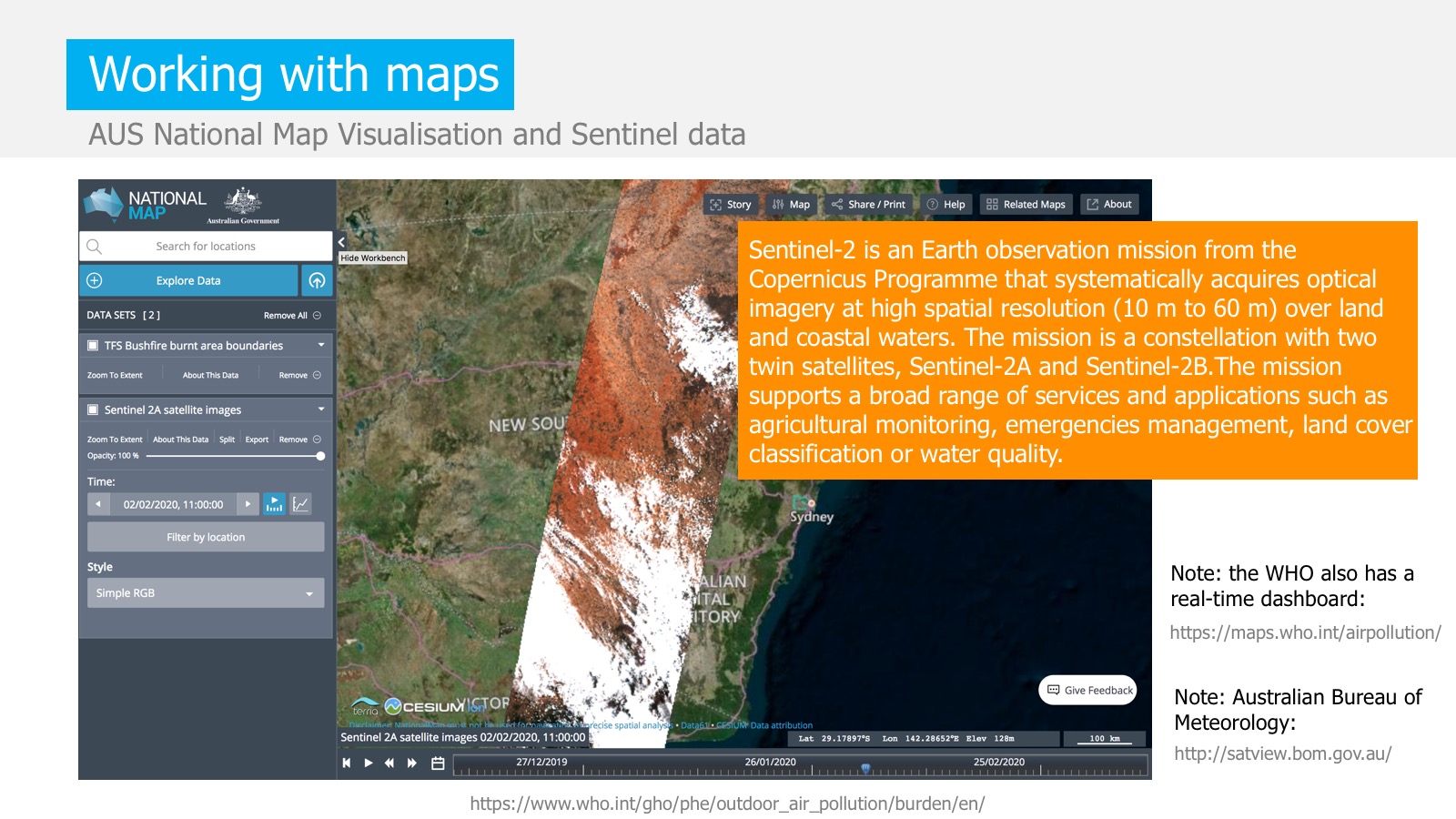1456x819 pixels.
Task: Open About This Data for Sentinel 2A
Action: (x=181, y=440)
